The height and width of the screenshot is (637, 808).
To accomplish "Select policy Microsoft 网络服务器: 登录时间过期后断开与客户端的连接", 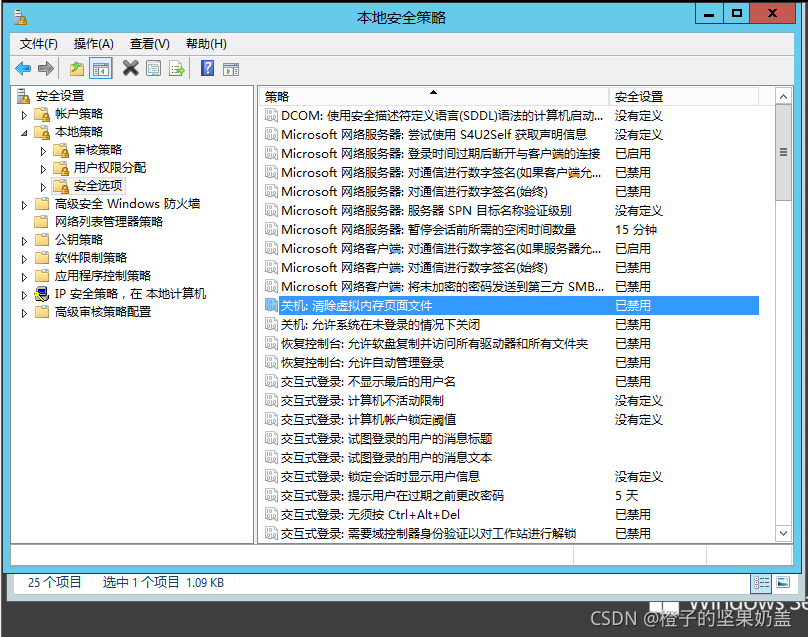I will [441, 154].
